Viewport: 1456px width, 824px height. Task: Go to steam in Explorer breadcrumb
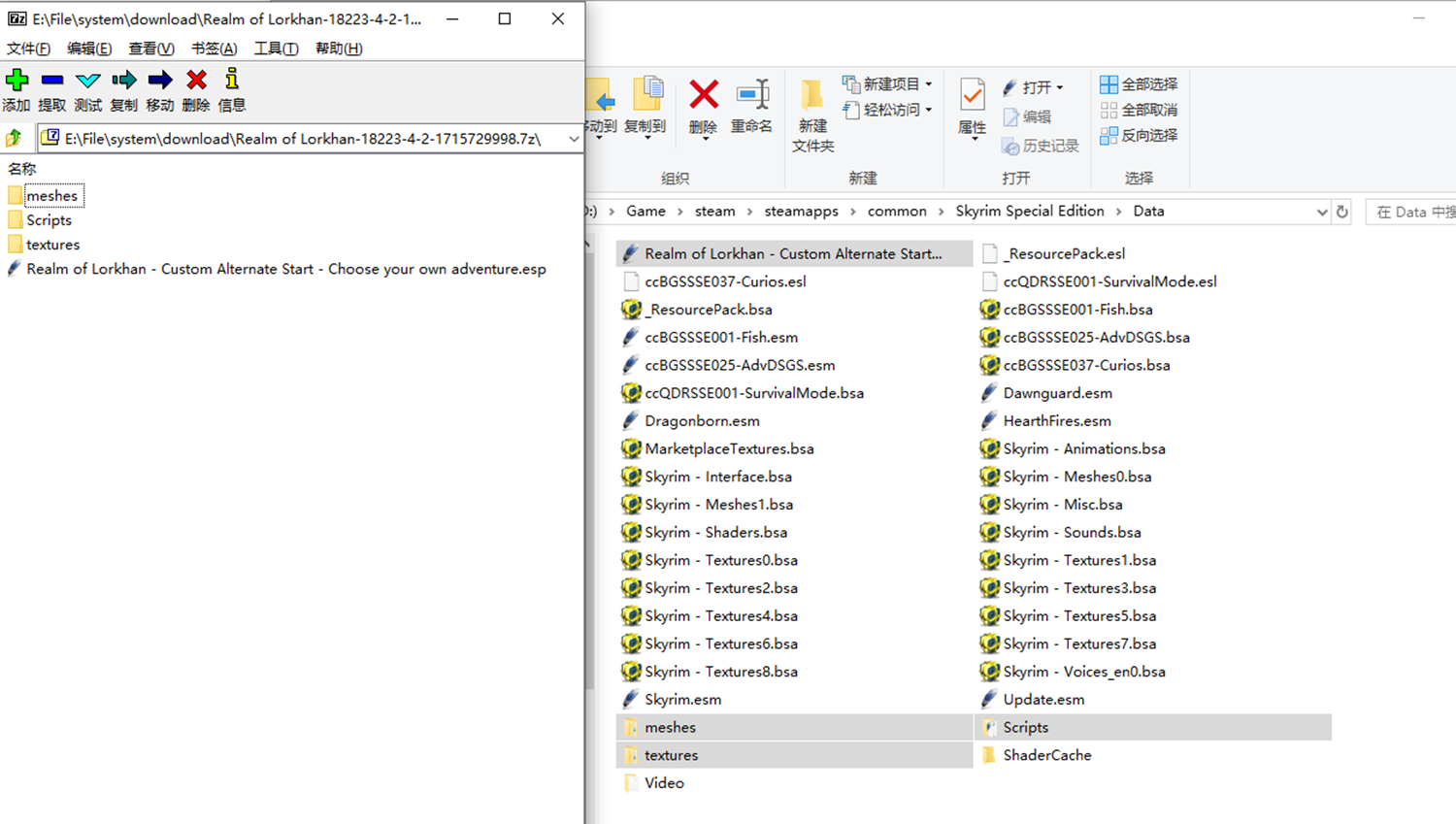pyautogui.click(x=714, y=212)
